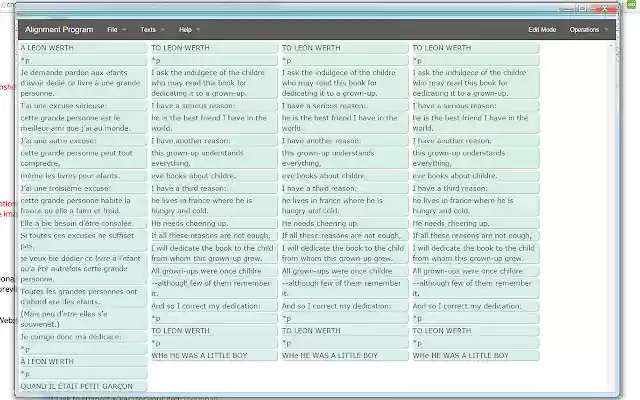Select 'eve books about childre.' in second column
The width and height of the screenshot is (640, 400).
214,176
